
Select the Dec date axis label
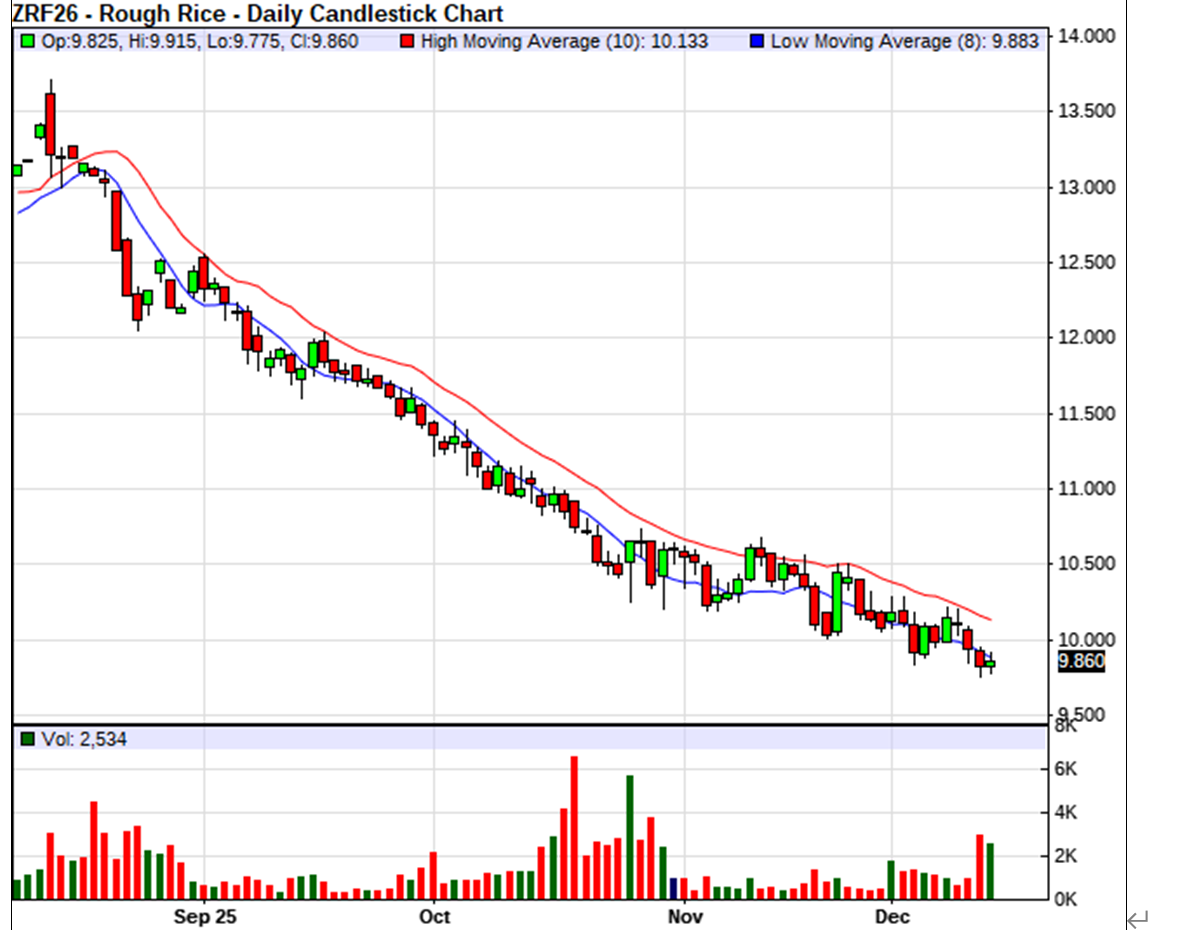891,916
